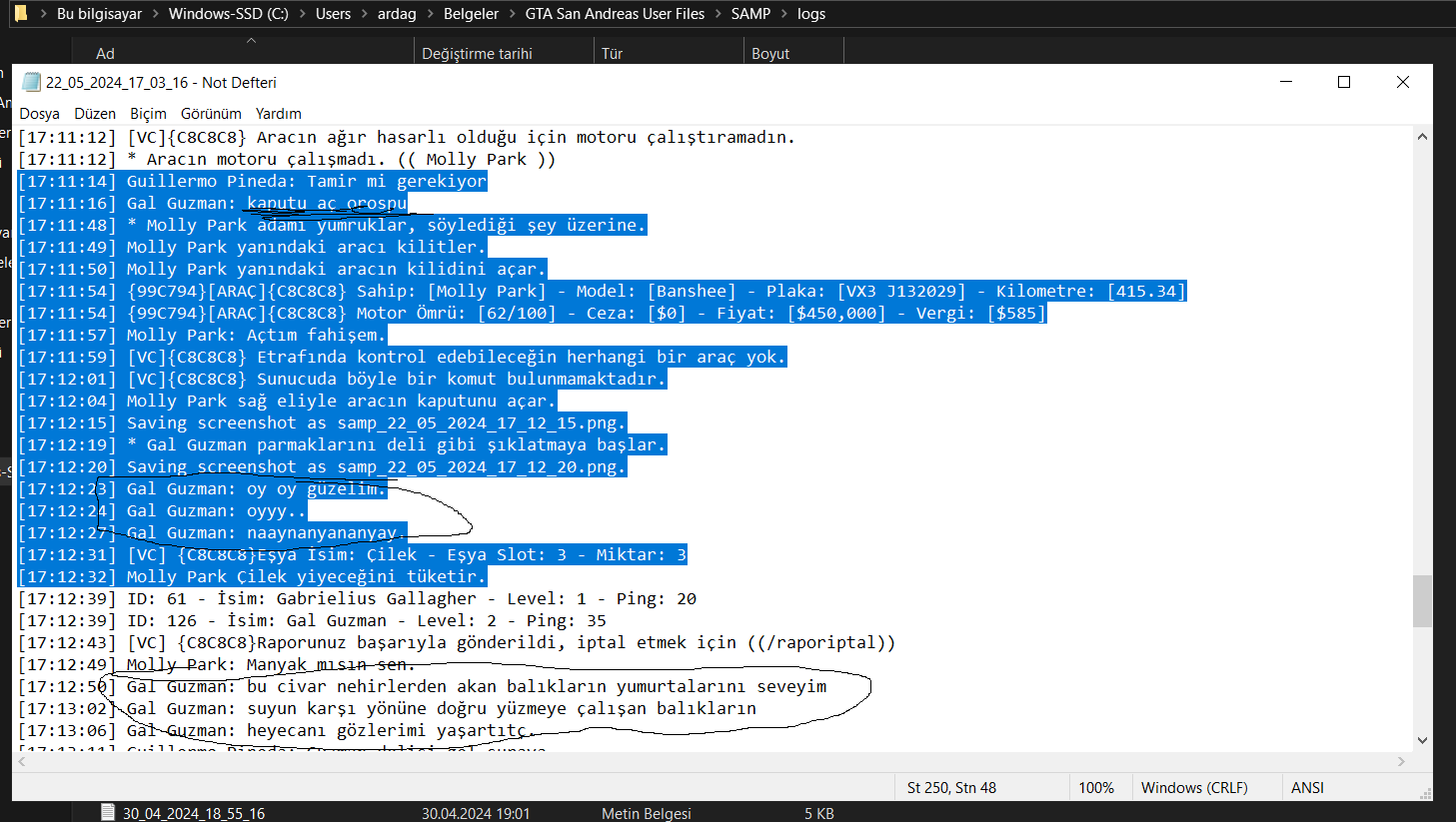
Task: Click the vertical scrollbar thumb in Notepad
Action: 1422,601
